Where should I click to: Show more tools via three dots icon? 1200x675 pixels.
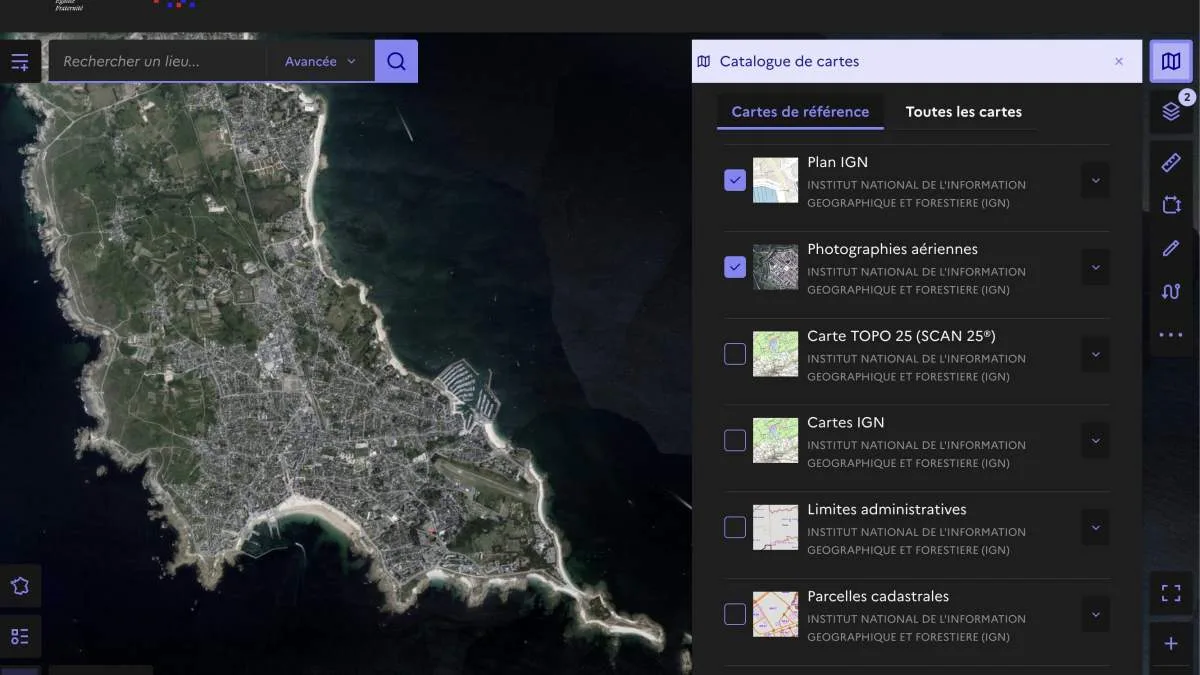pyautogui.click(x=1171, y=335)
